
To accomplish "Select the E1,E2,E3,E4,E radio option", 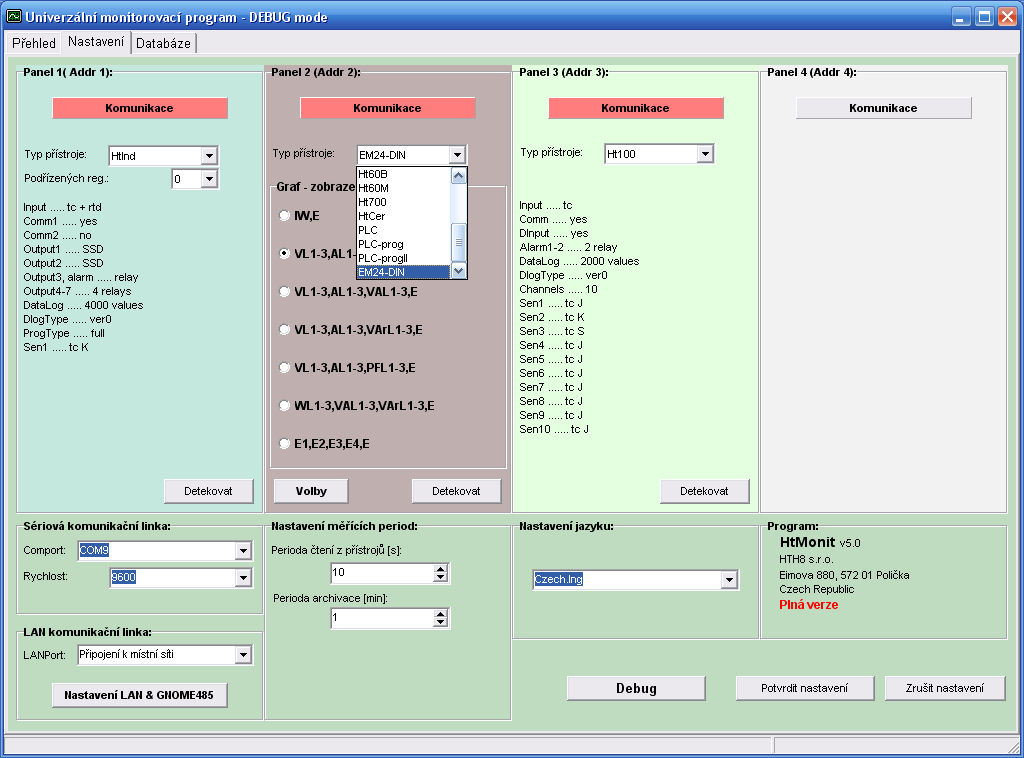I will (284, 444).
